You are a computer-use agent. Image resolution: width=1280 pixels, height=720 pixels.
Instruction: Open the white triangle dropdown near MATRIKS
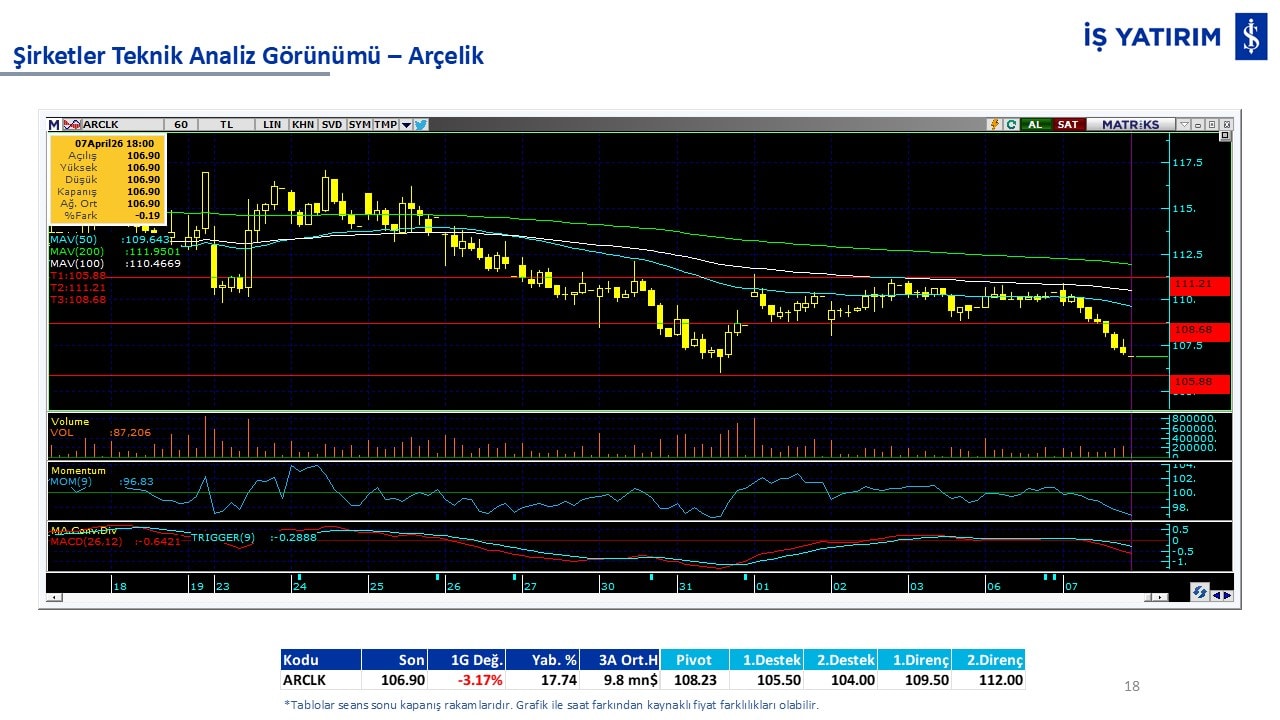point(1184,125)
